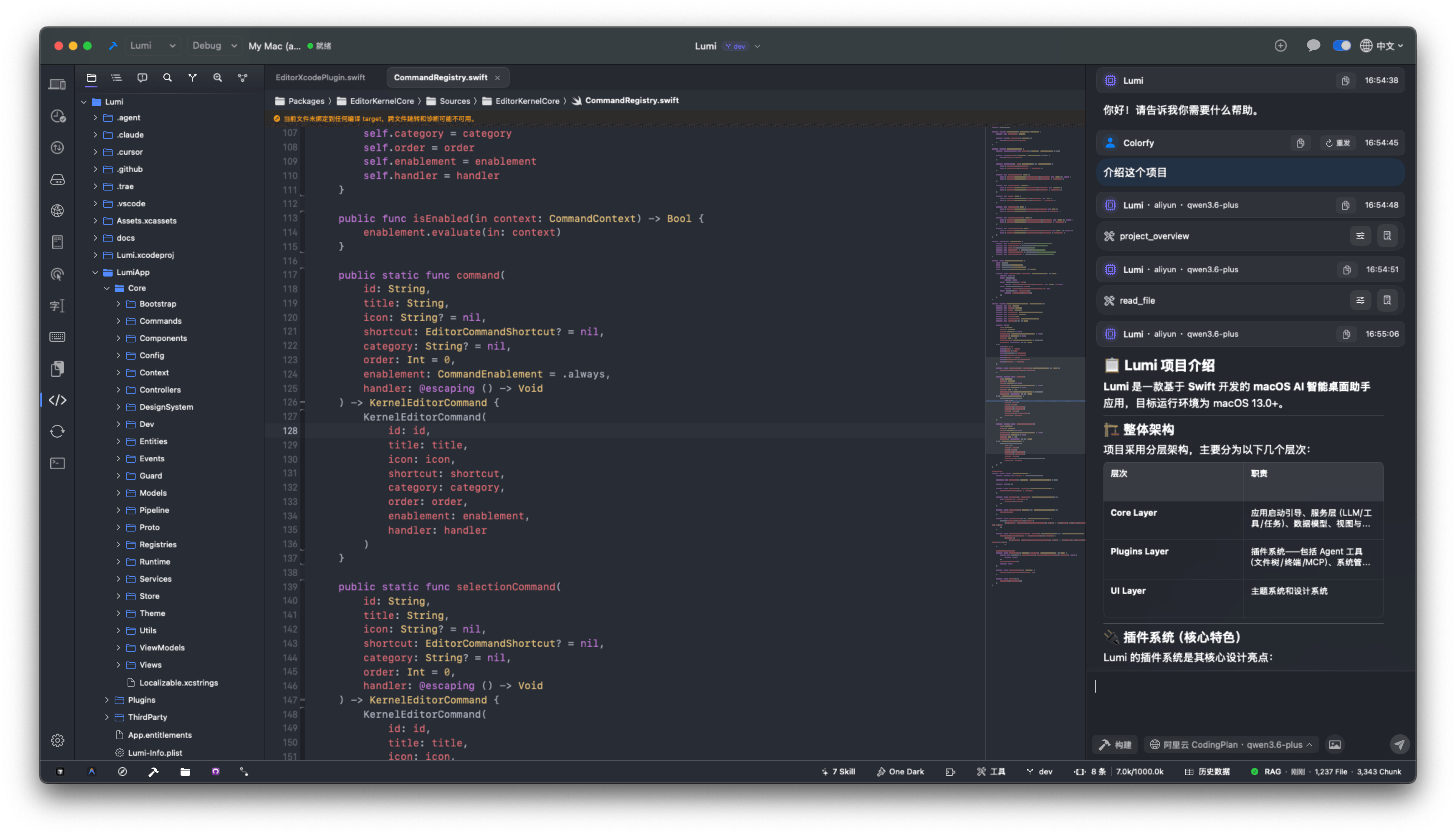
Task: Select Localizable.xcstrings file in tree
Action: [178, 683]
